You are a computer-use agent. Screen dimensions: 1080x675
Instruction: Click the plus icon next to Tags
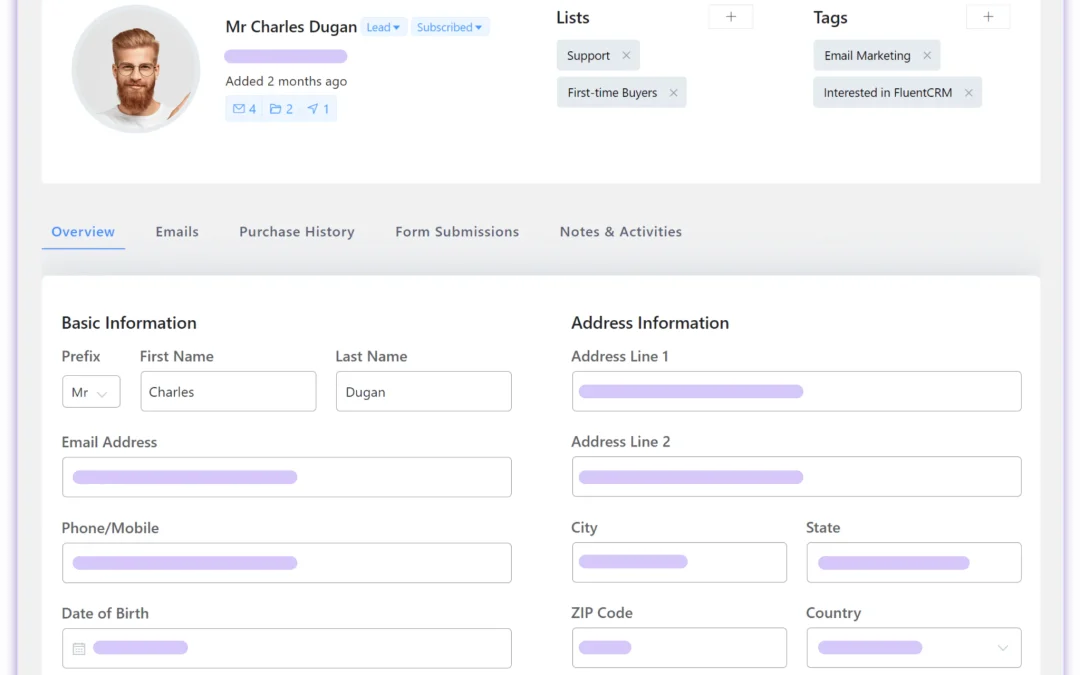(x=988, y=16)
